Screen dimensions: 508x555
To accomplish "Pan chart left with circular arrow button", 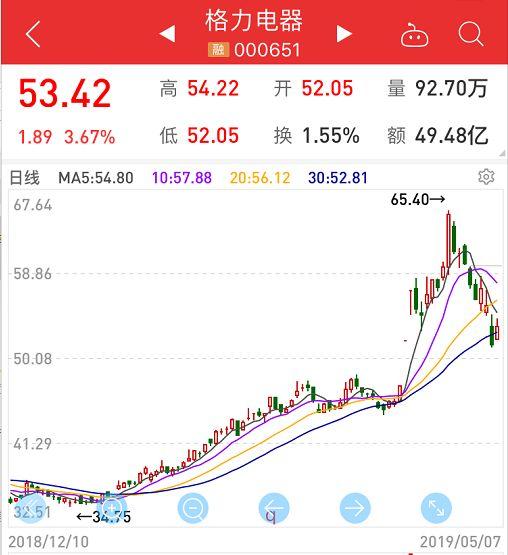I will pyautogui.click(x=274, y=508).
